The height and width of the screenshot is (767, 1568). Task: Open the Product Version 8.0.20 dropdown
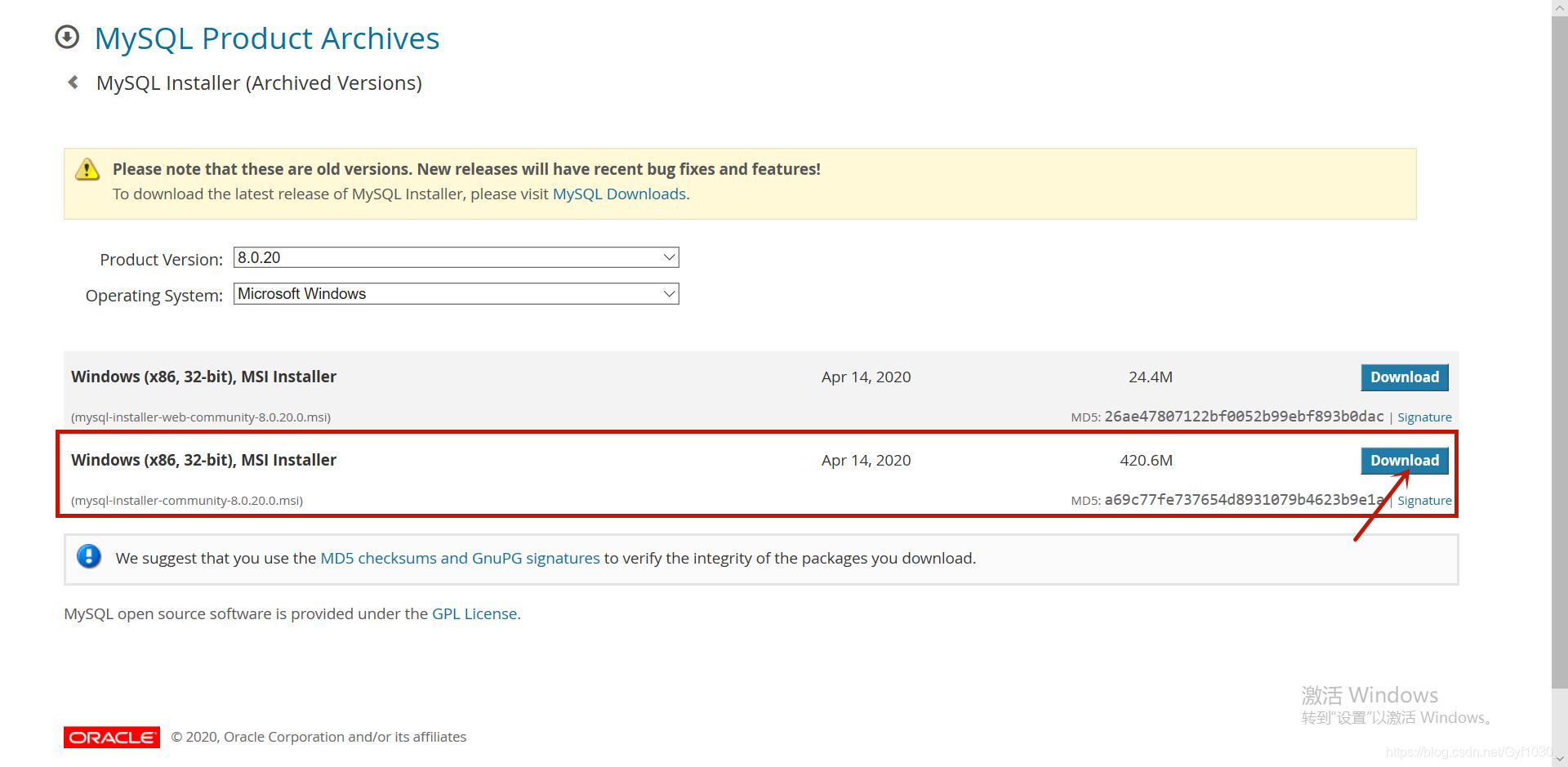(456, 257)
